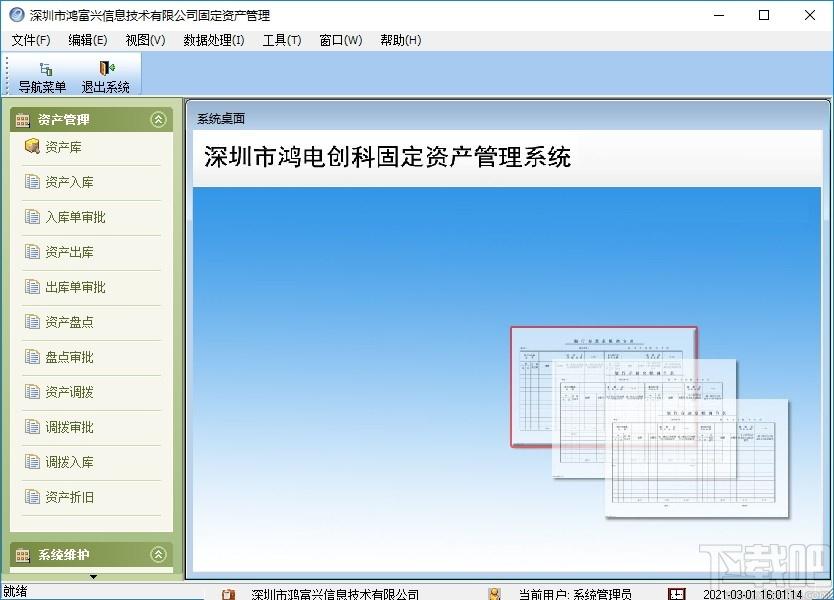The width and height of the screenshot is (834, 600).
Task: Click the document icon beside 出库单审批
Action: 32,287
